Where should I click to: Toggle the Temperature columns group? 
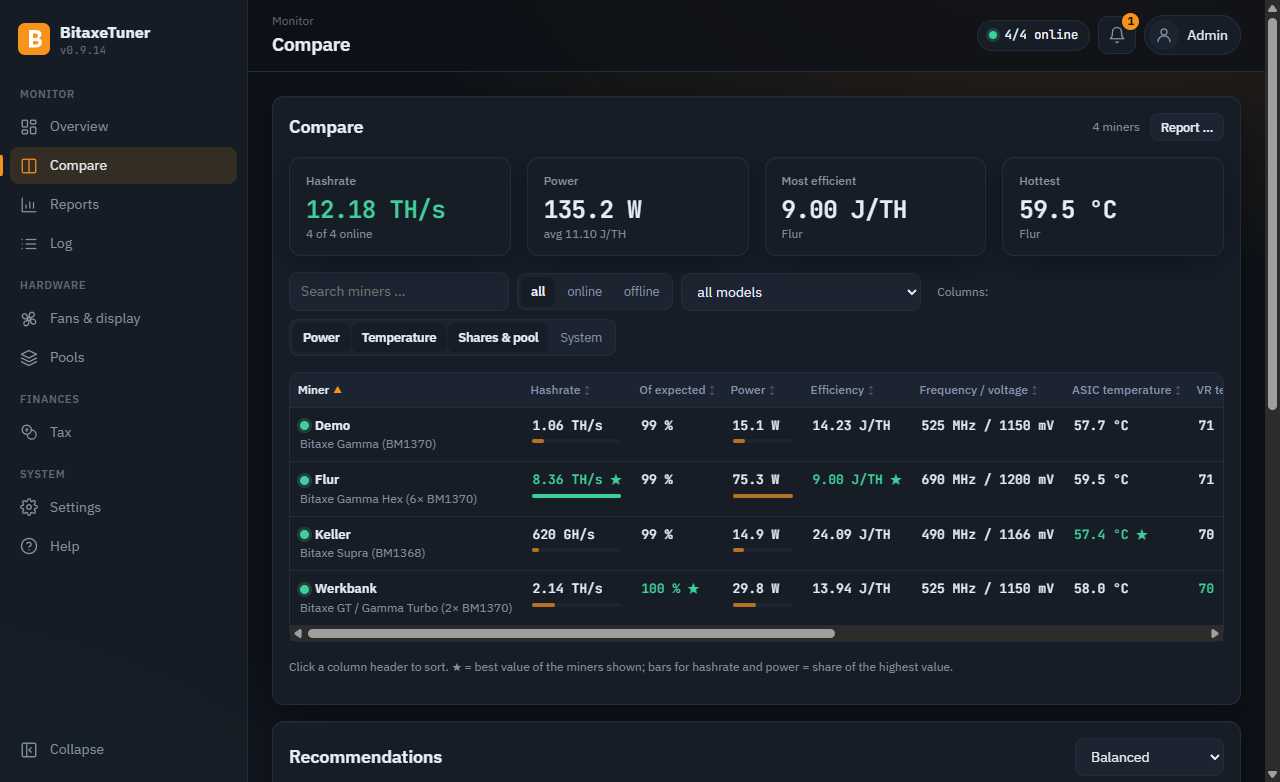(399, 338)
